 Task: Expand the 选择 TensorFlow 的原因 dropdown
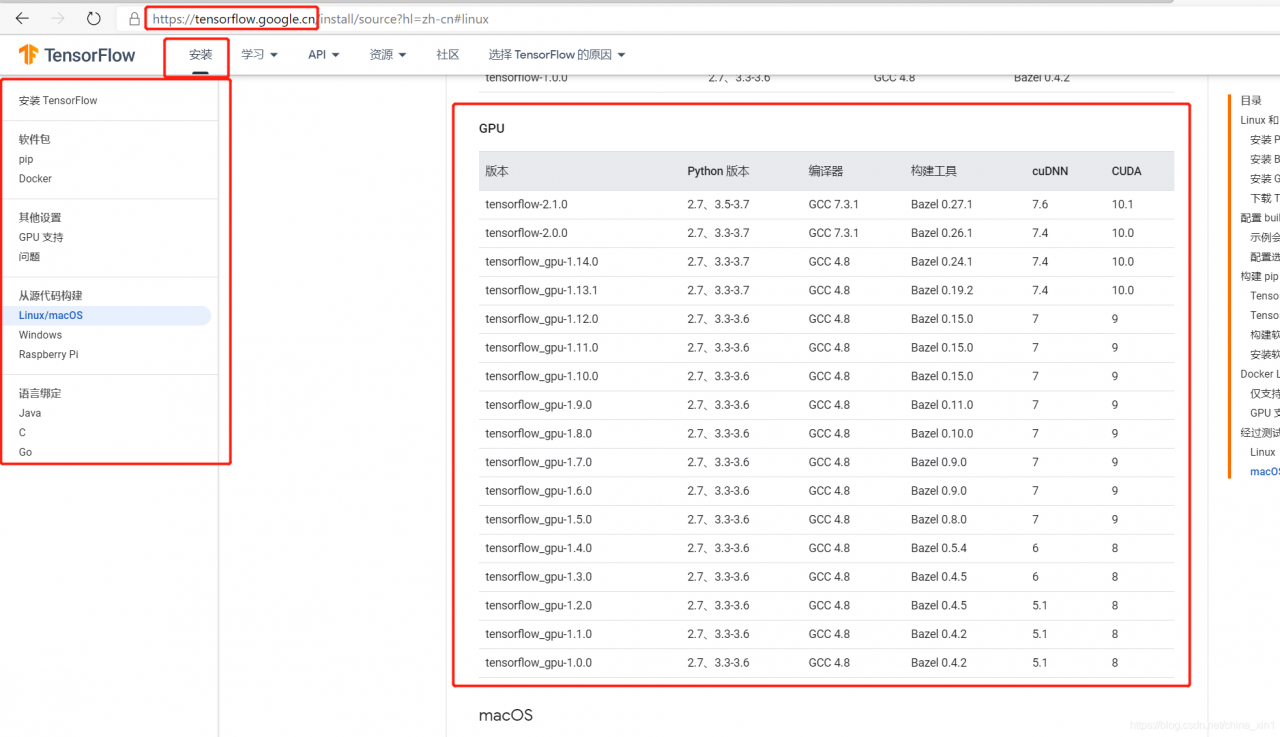pos(557,55)
